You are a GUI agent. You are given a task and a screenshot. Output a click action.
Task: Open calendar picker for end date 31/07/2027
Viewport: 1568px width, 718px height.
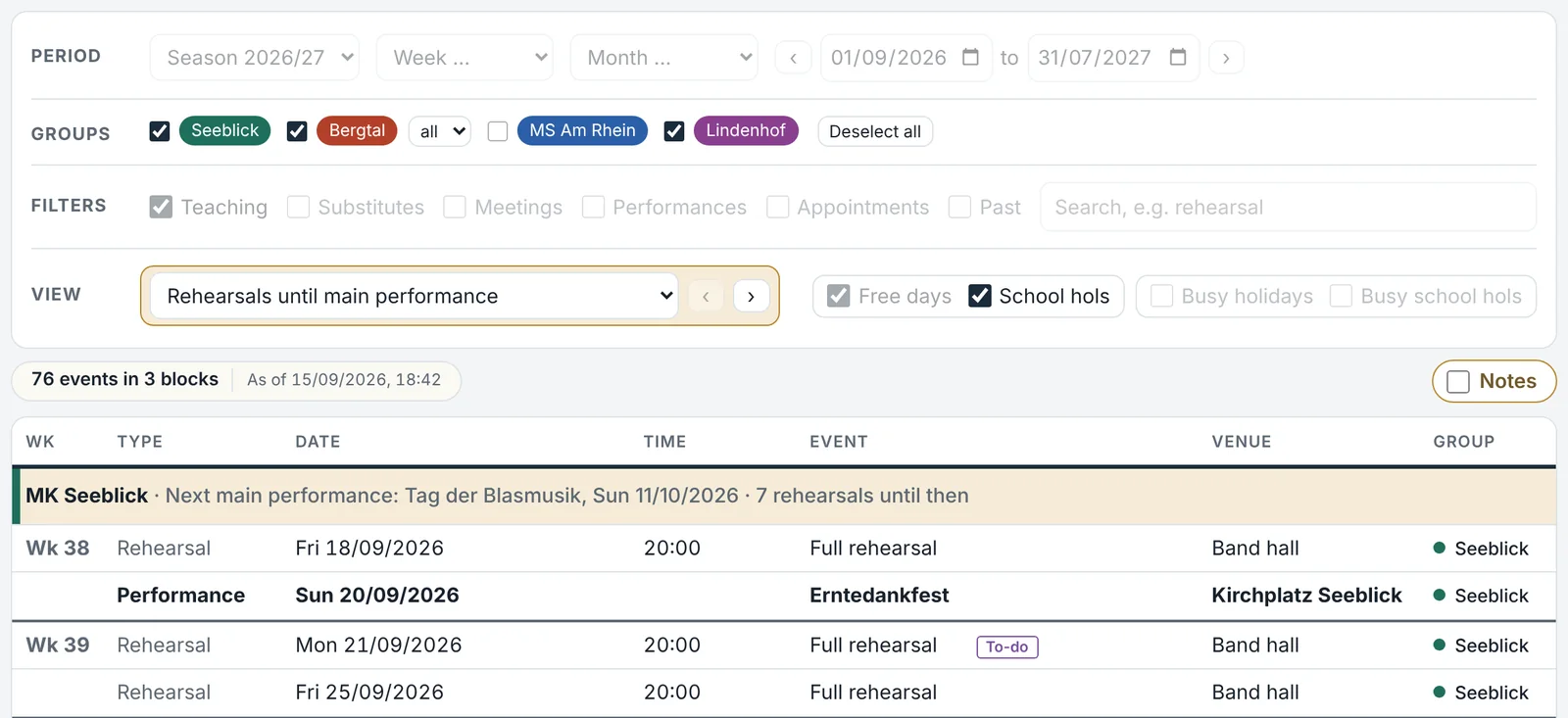[x=1178, y=57]
